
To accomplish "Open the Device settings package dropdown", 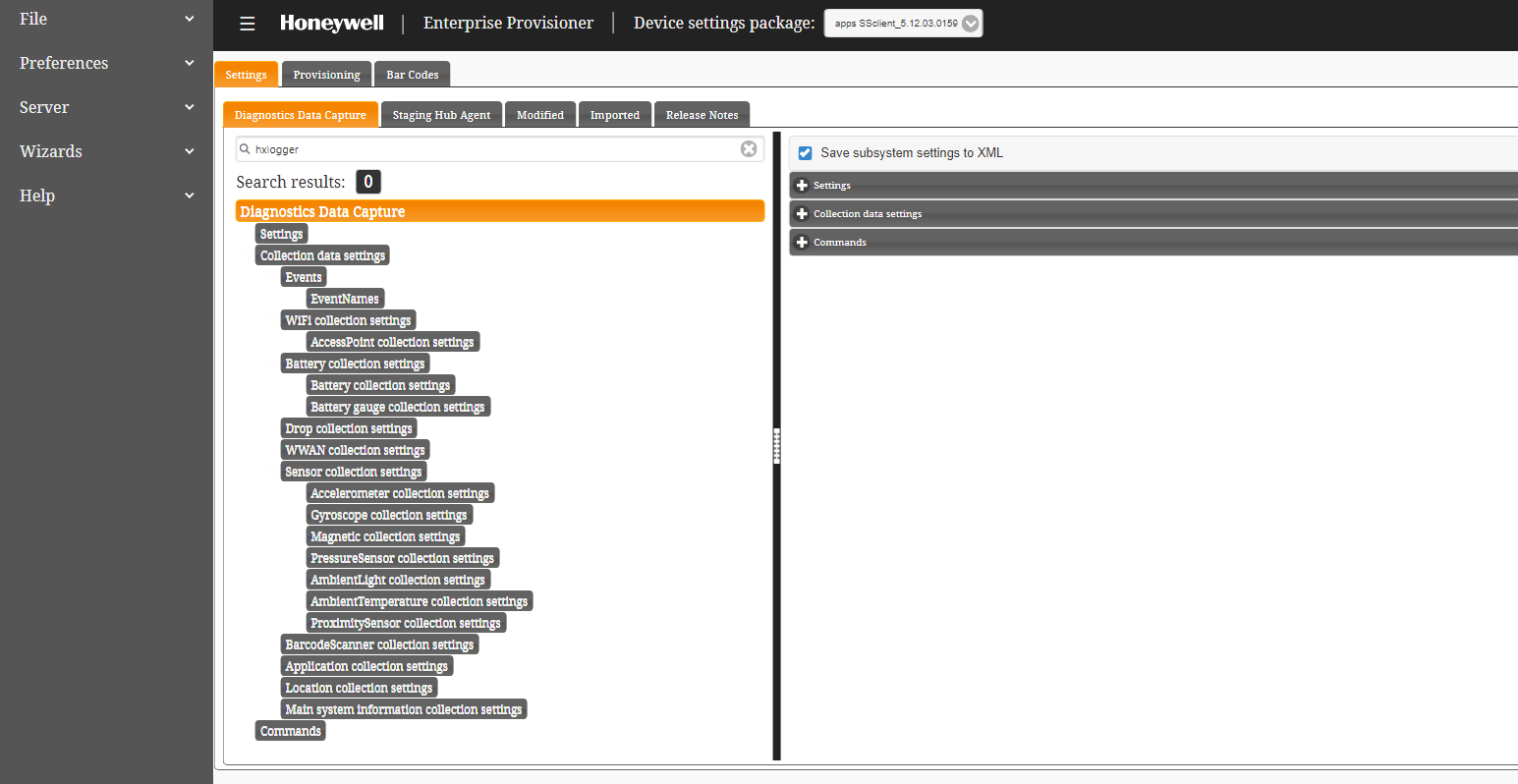I will (x=970, y=24).
